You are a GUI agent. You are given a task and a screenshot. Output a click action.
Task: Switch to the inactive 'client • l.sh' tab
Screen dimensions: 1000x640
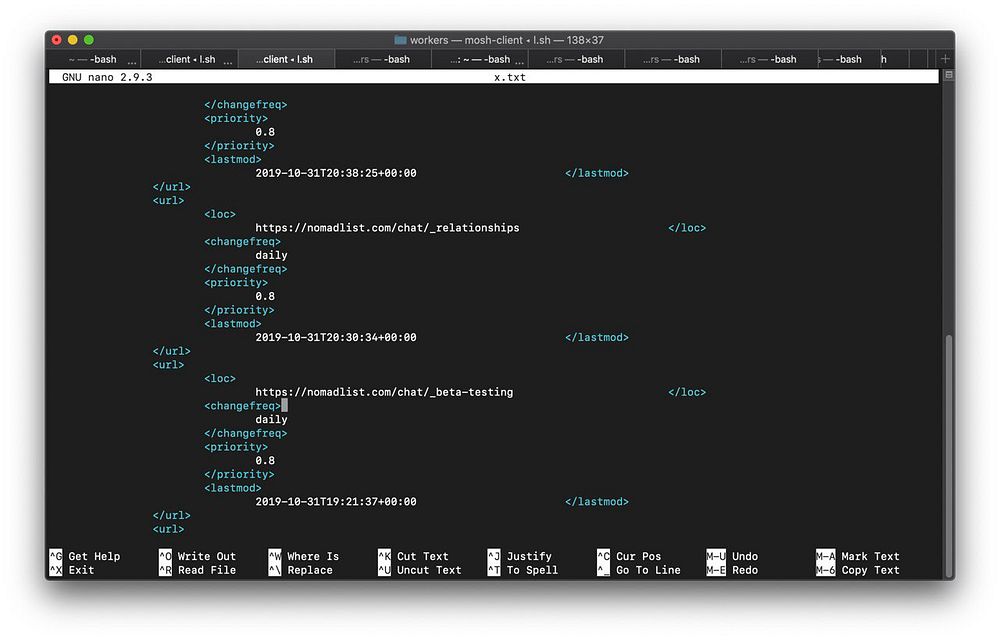click(x=189, y=59)
